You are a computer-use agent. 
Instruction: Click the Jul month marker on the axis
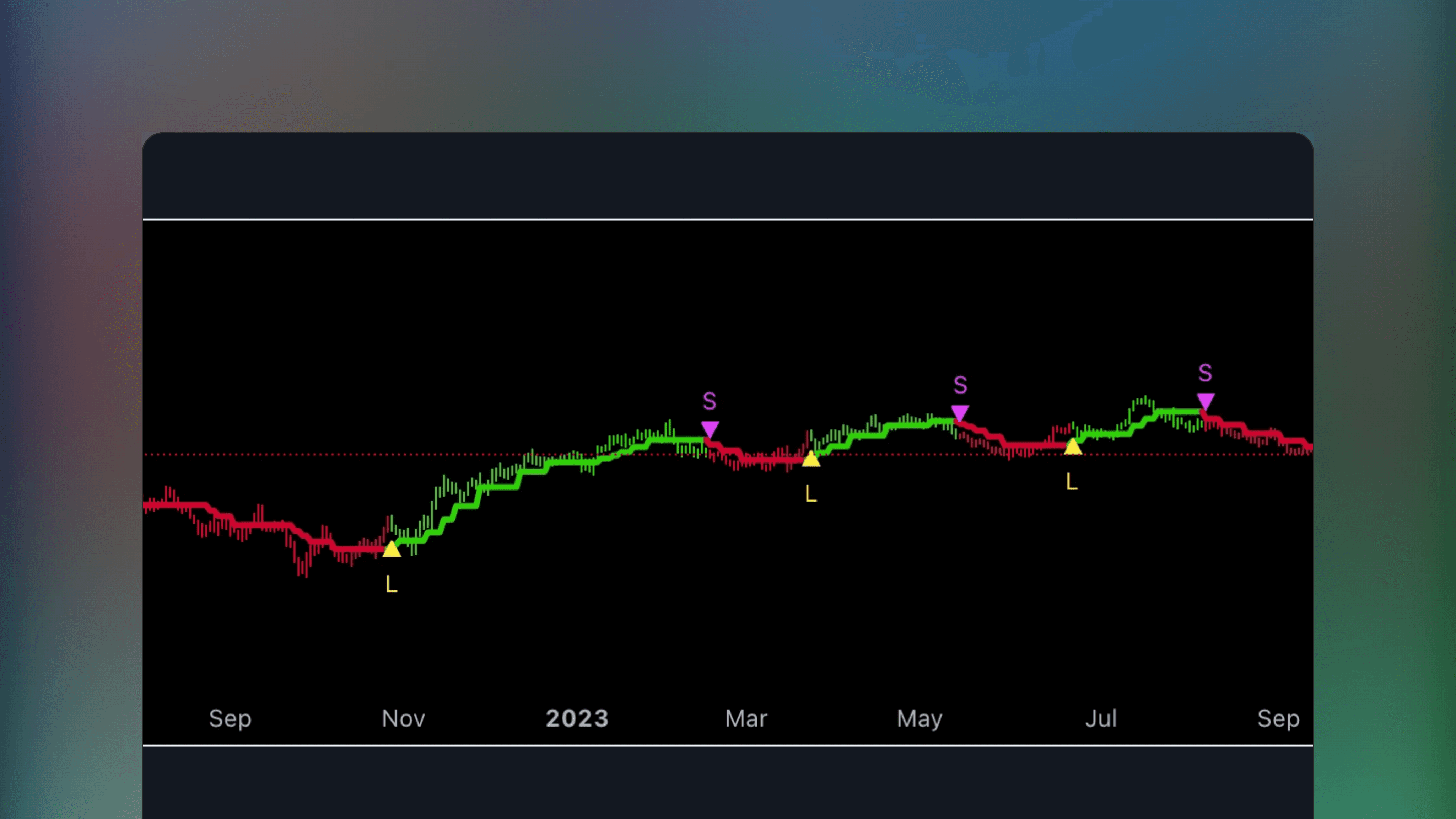click(x=1101, y=719)
